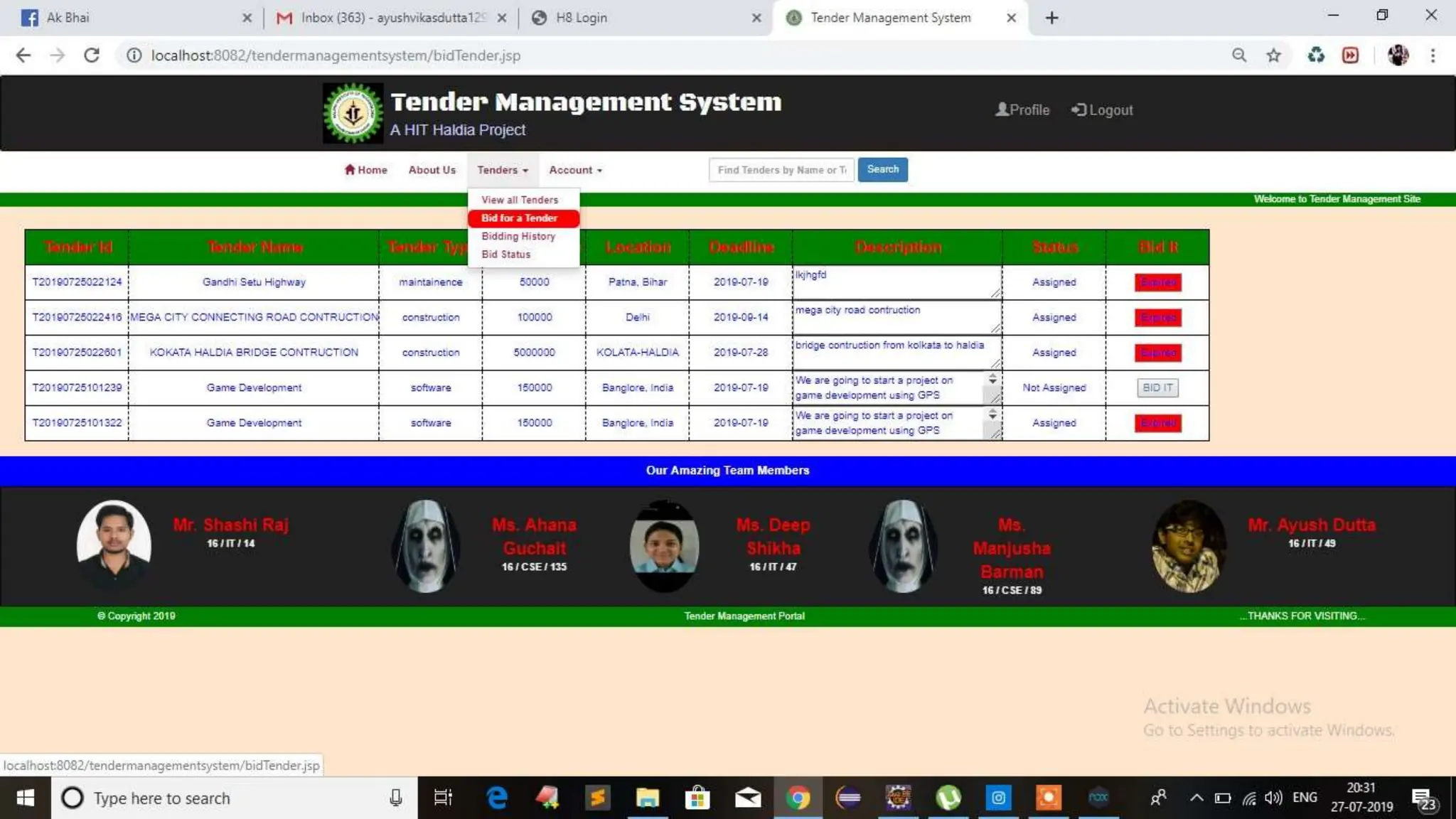Select Bidding History from Tenders menu
This screenshot has height=819, width=1456.
[x=518, y=236]
